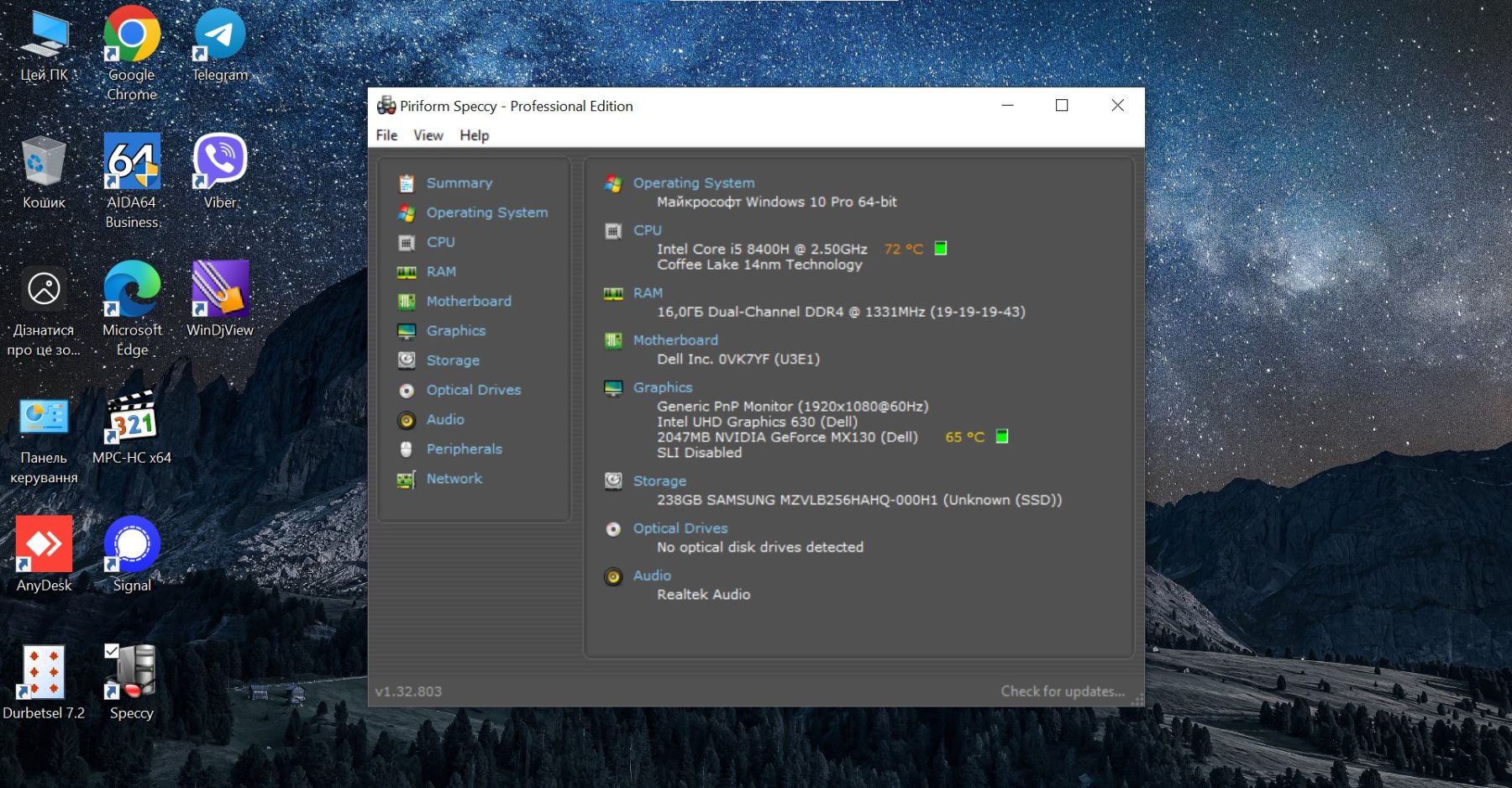Image resolution: width=1512 pixels, height=788 pixels.
Task: Open Motherboard heading link in summary
Action: pyautogui.click(x=675, y=340)
